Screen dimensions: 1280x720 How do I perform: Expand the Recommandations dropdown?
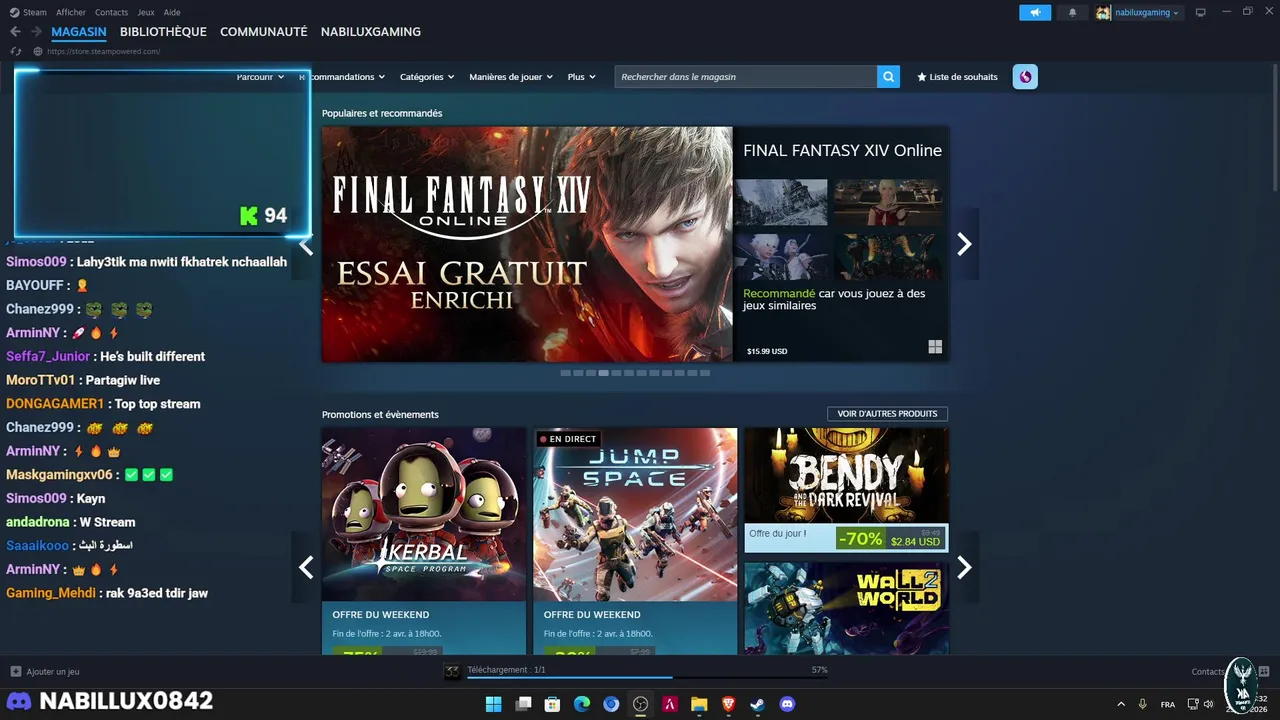click(343, 77)
